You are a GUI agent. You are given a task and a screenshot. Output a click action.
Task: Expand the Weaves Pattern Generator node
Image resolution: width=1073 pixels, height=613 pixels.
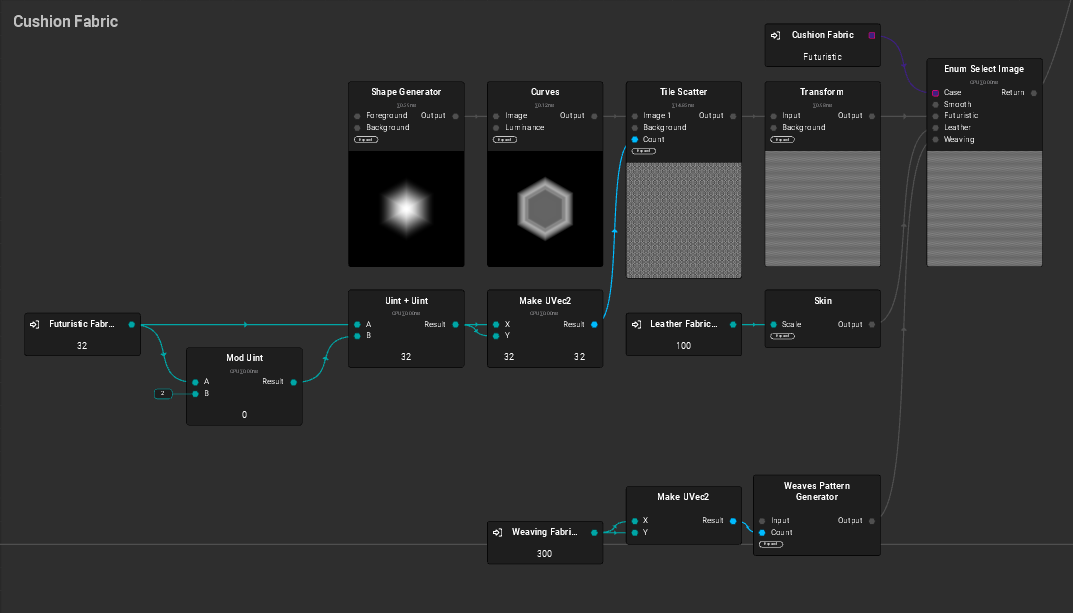coord(771,544)
